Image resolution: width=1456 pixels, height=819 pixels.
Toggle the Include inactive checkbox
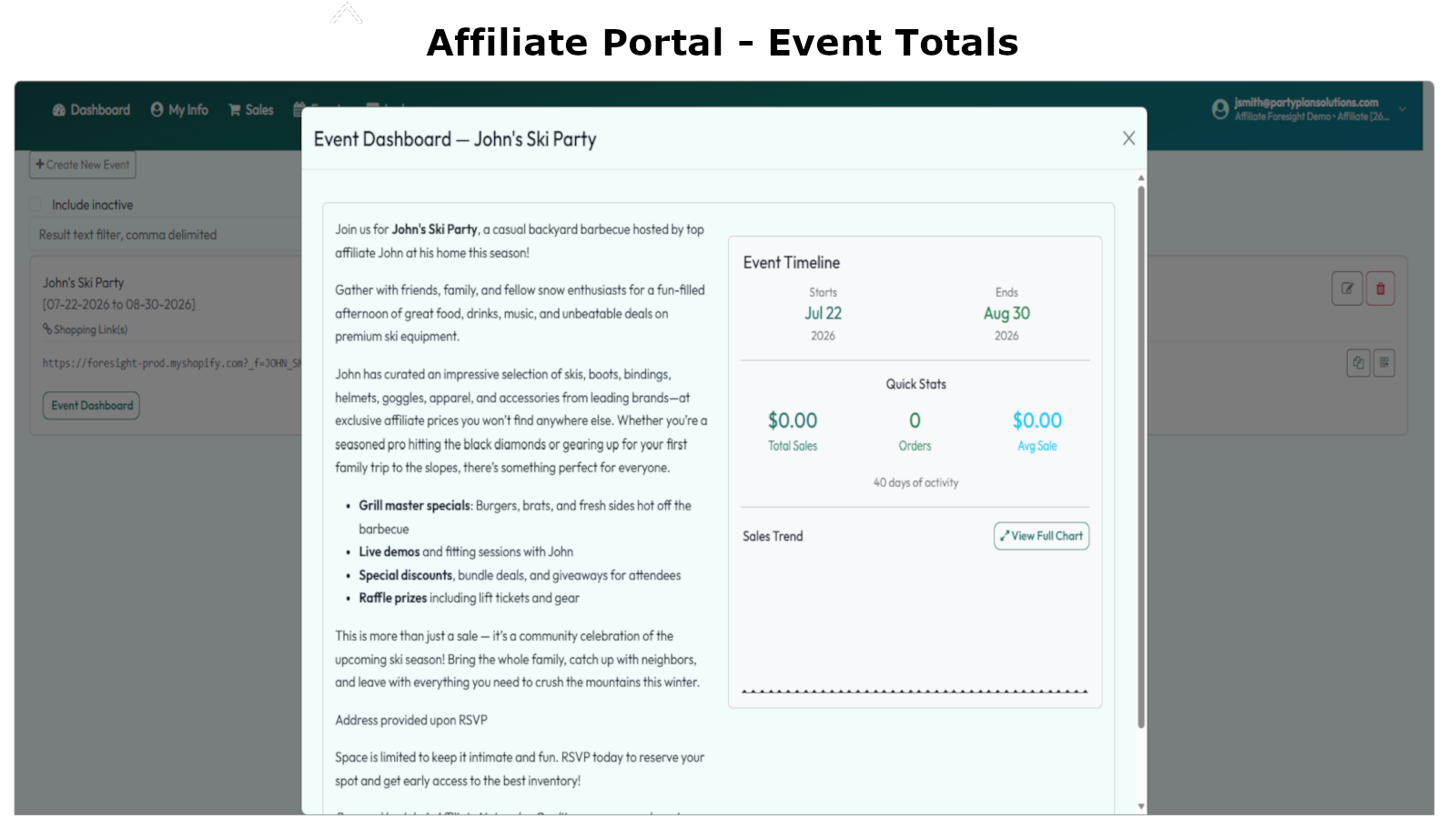click(36, 205)
